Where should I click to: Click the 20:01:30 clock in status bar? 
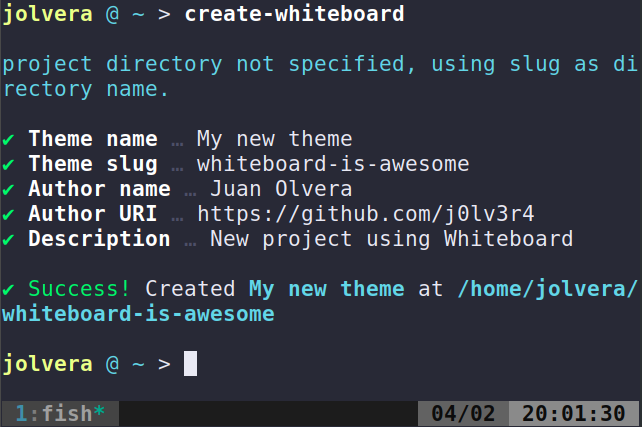point(574,413)
